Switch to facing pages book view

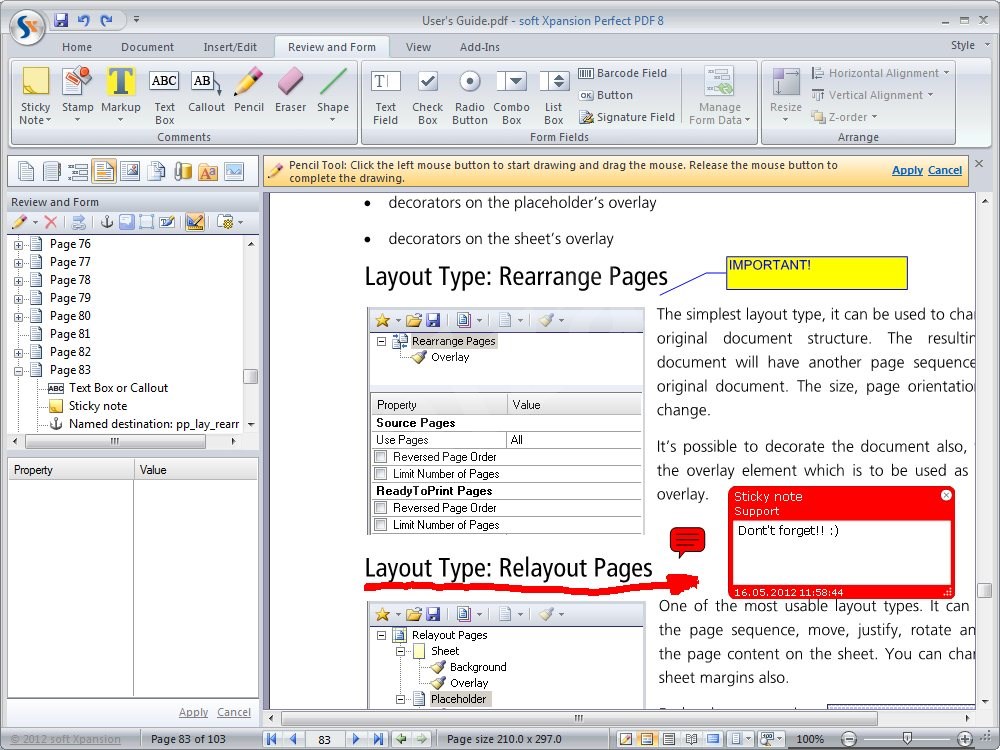click(691, 739)
